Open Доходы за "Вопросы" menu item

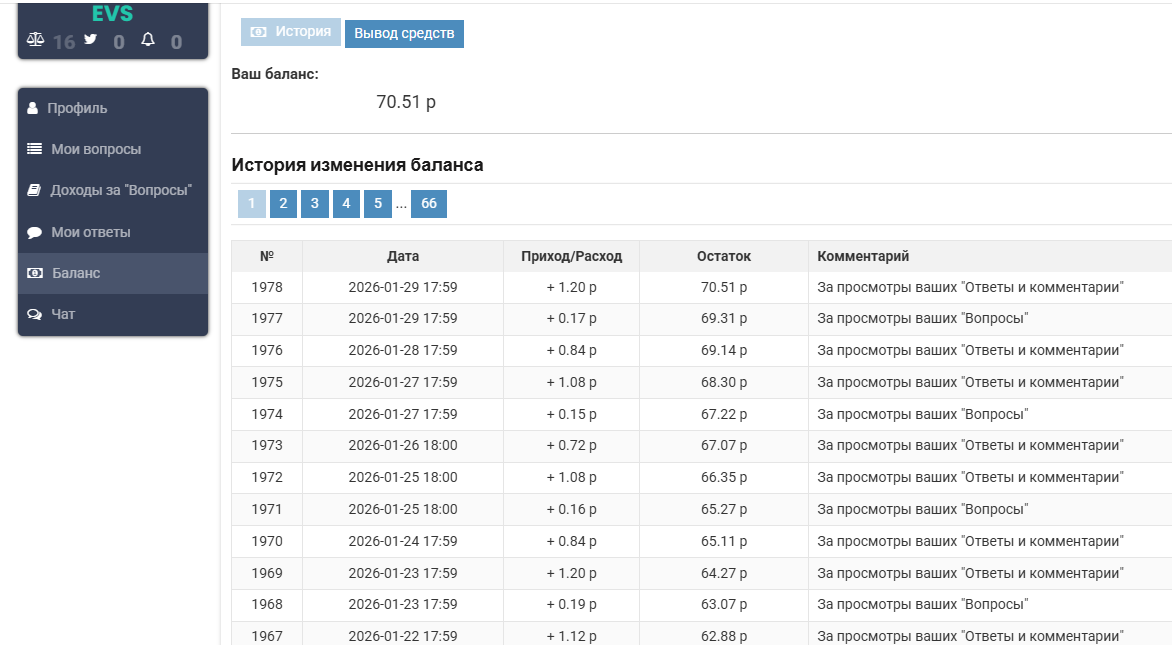coord(113,191)
